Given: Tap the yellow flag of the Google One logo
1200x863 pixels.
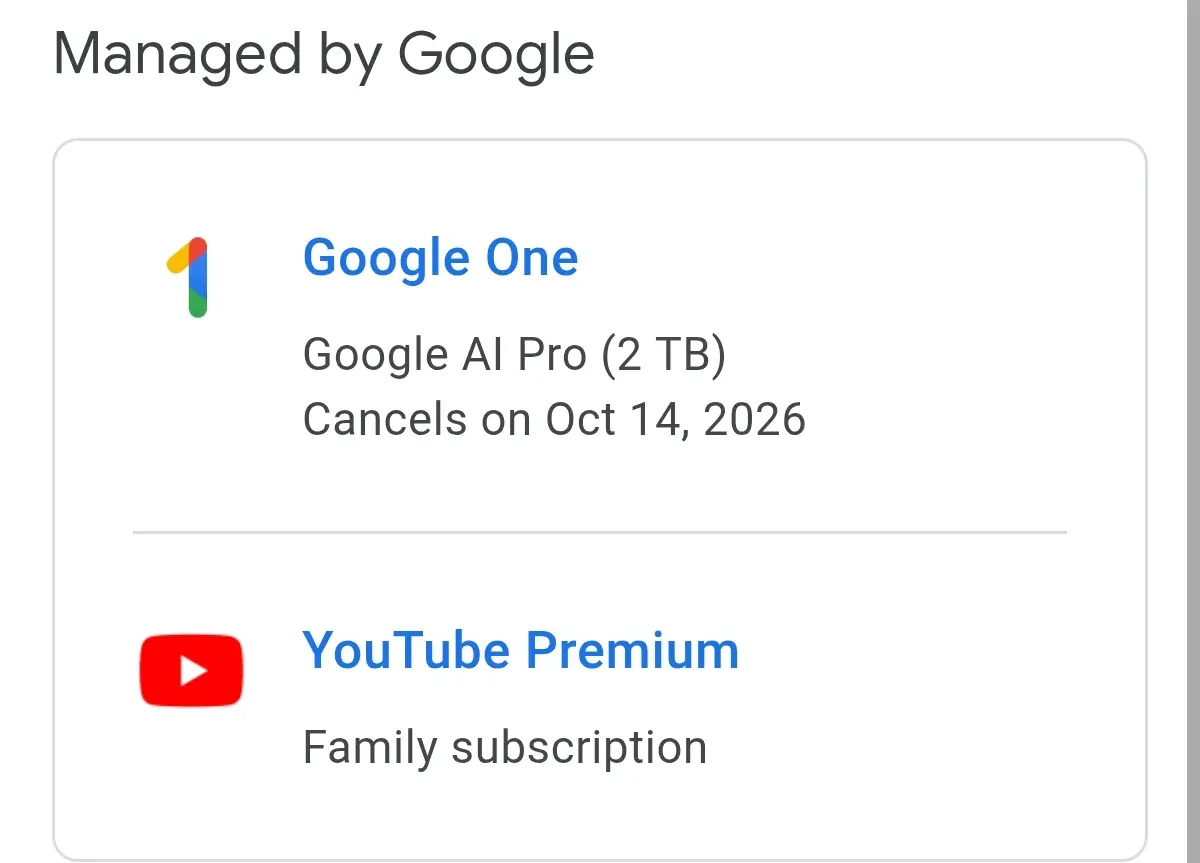Looking at the screenshot, I should pyautogui.click(x=178, y=257).
